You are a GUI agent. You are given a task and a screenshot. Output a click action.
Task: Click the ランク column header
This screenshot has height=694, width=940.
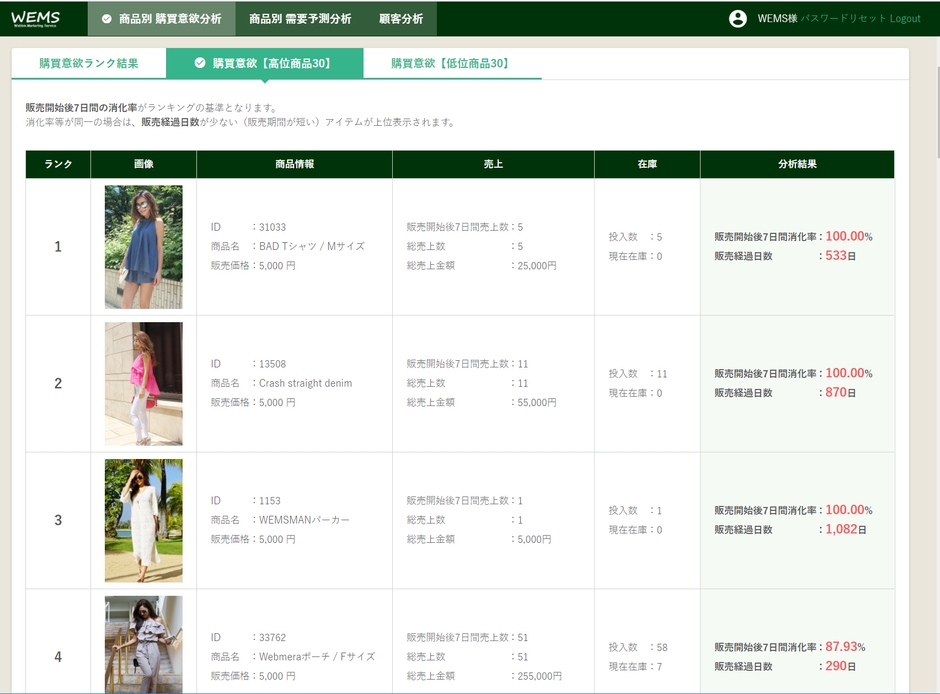click(x=58, y=164)
